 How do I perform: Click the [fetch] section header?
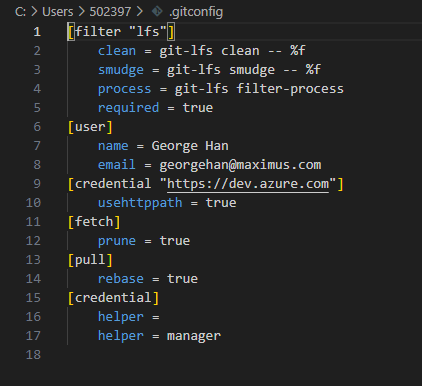94,222
